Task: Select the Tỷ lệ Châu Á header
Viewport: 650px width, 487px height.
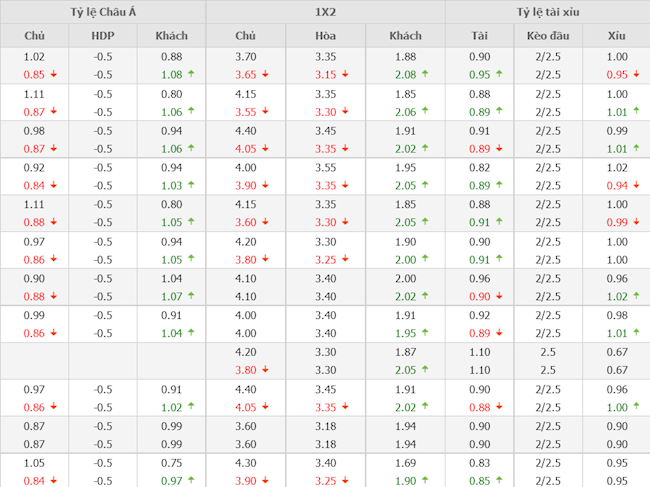Action: tap(103, 12)
